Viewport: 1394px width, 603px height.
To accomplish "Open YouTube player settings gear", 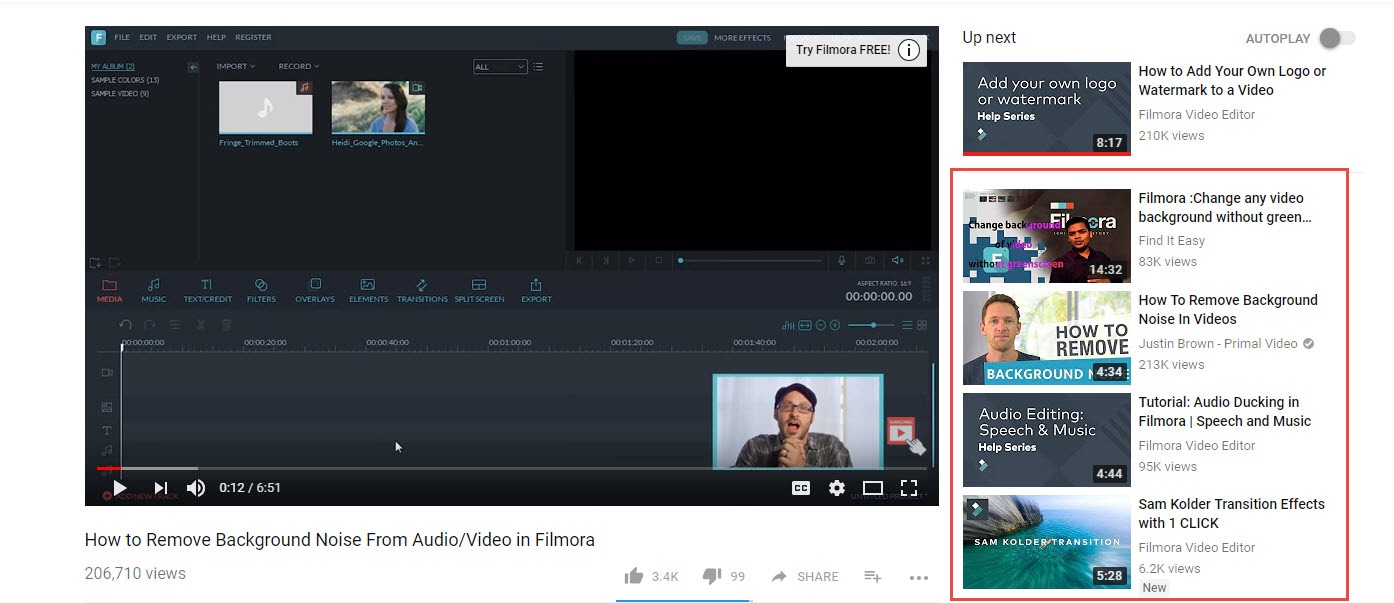I will click(x=837, y=488).
